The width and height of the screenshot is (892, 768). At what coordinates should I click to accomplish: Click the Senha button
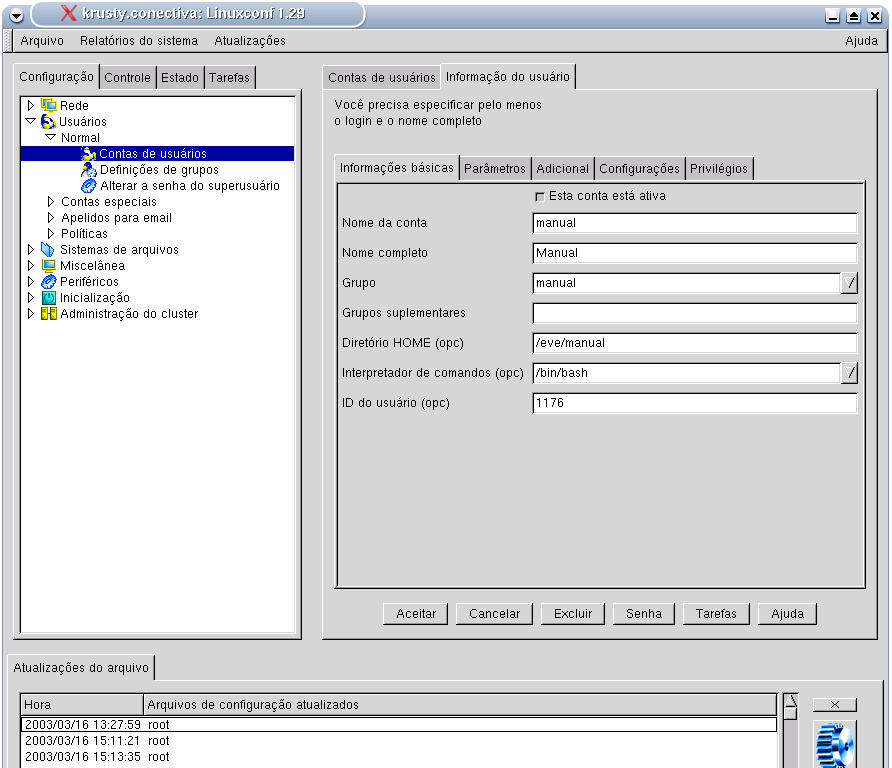coord(644,614)
